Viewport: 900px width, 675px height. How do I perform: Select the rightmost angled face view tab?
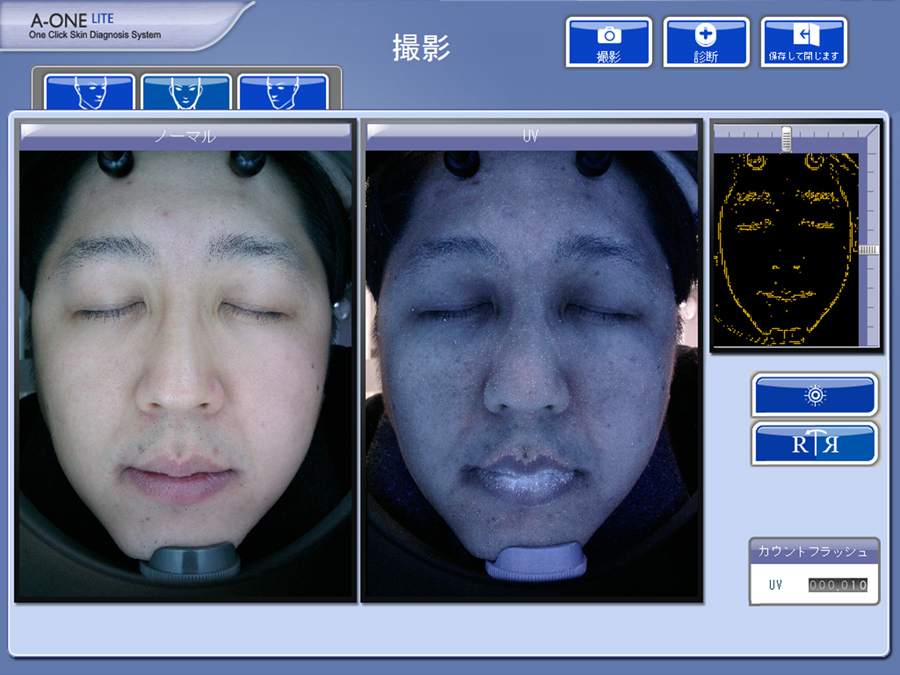[x=284, y=93]
